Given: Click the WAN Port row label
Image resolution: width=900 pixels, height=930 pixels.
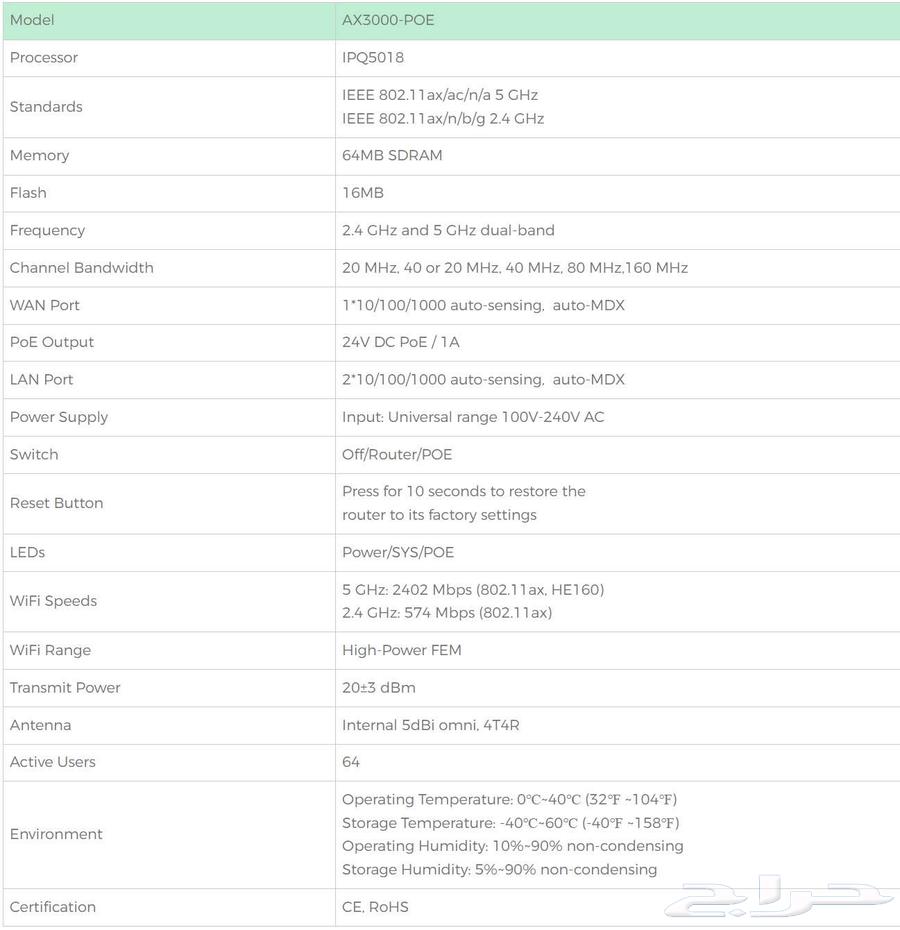Looking at the screenshot, I should pos(45,305).
